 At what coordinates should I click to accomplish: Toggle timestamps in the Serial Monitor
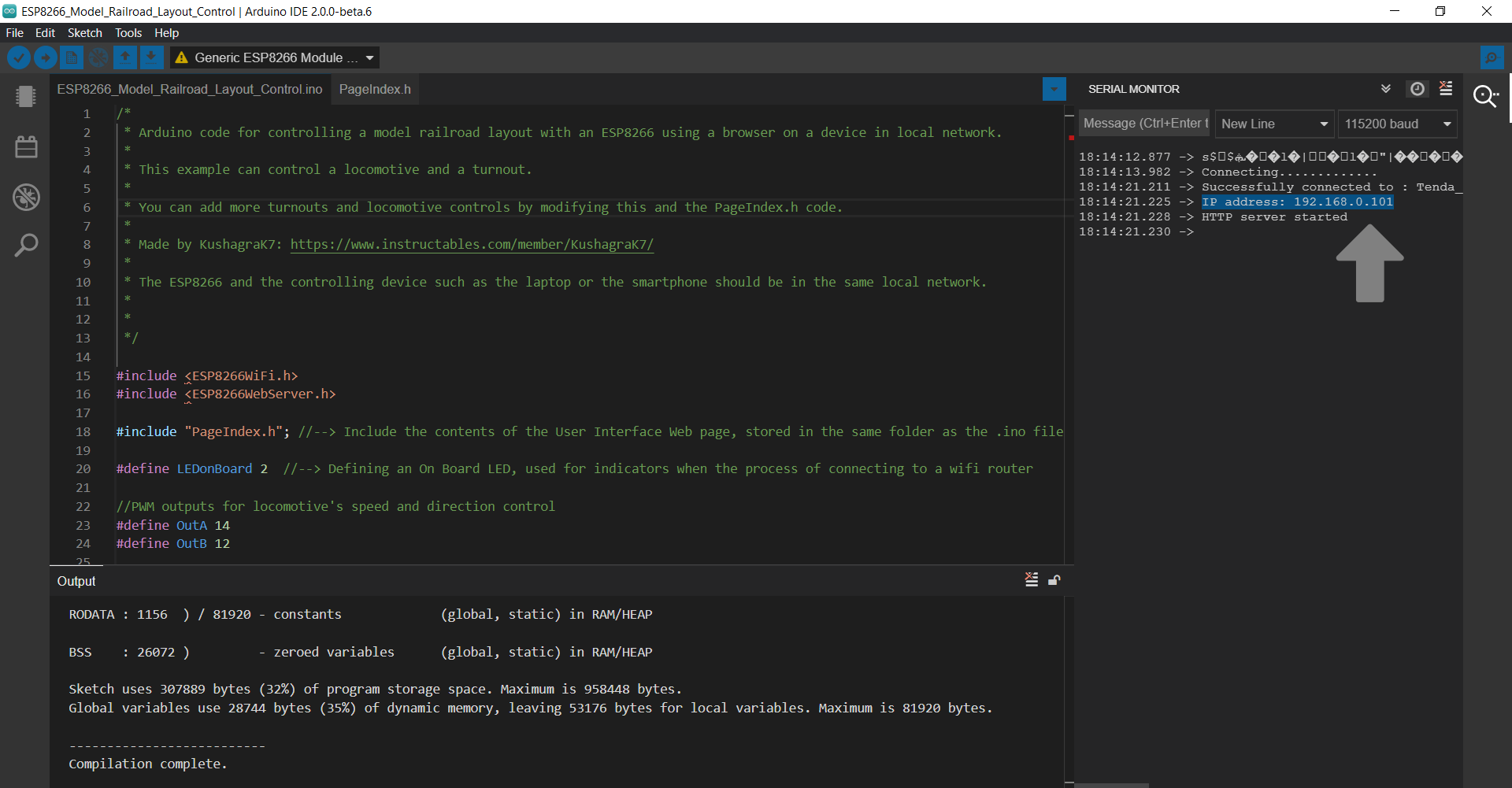tap(1417, 88)
